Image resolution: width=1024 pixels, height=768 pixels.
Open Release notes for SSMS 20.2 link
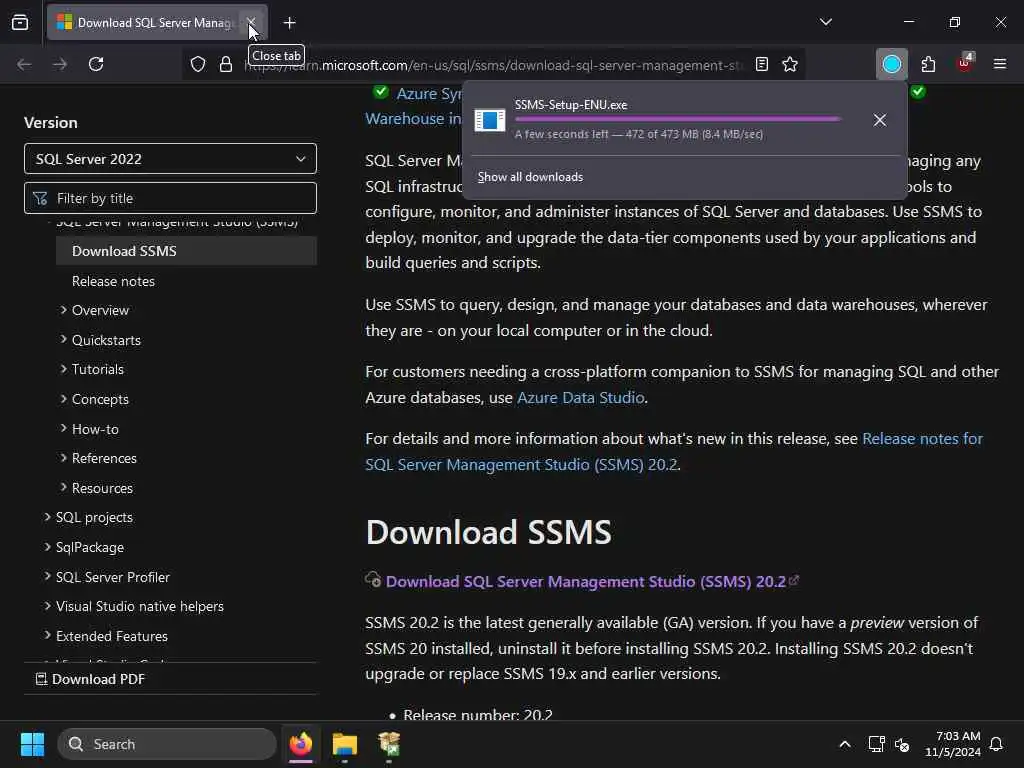(x=674, y=451)
